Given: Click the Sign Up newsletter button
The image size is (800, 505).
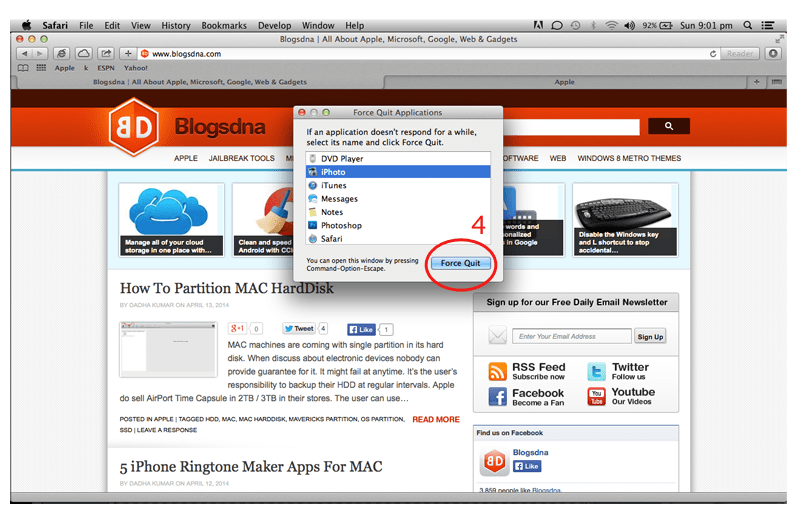Looking at the screenshot, I should click(x=650, y=337).
